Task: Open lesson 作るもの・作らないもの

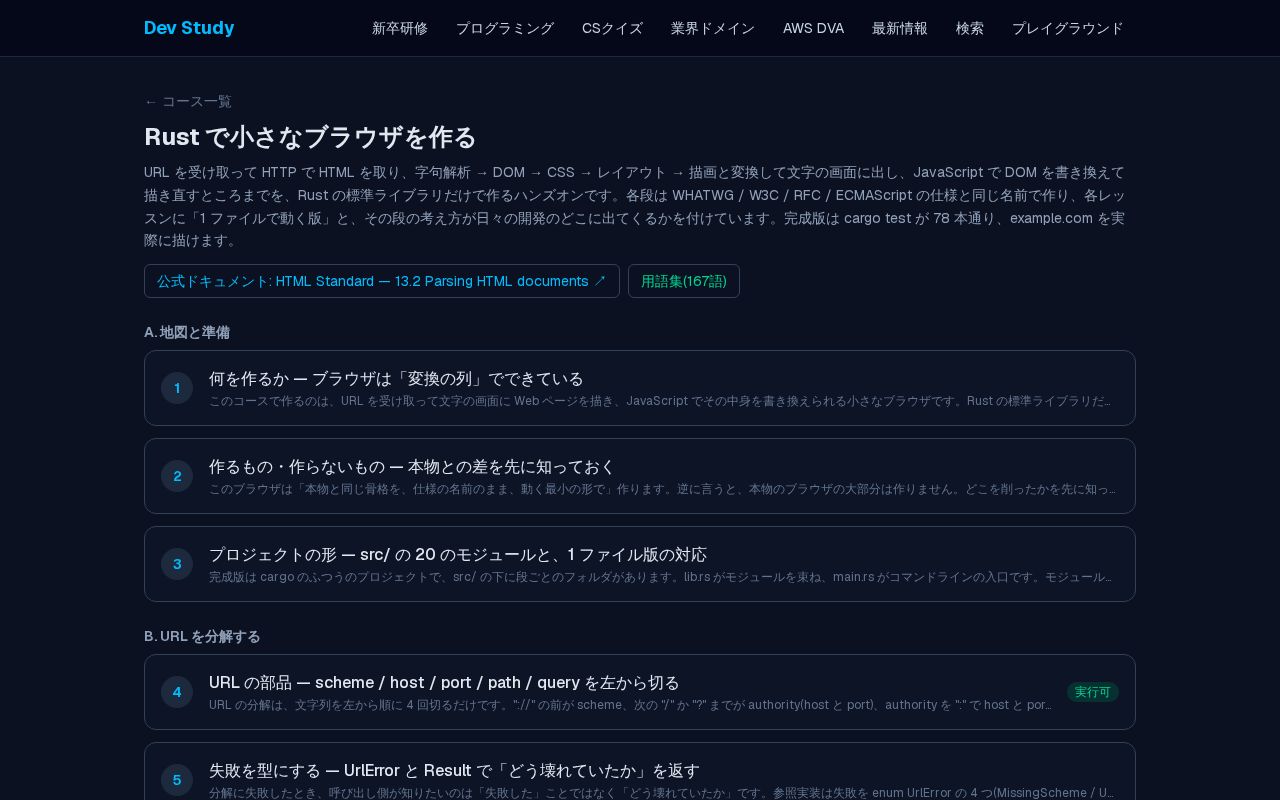Action: click(x=640, y=476)
